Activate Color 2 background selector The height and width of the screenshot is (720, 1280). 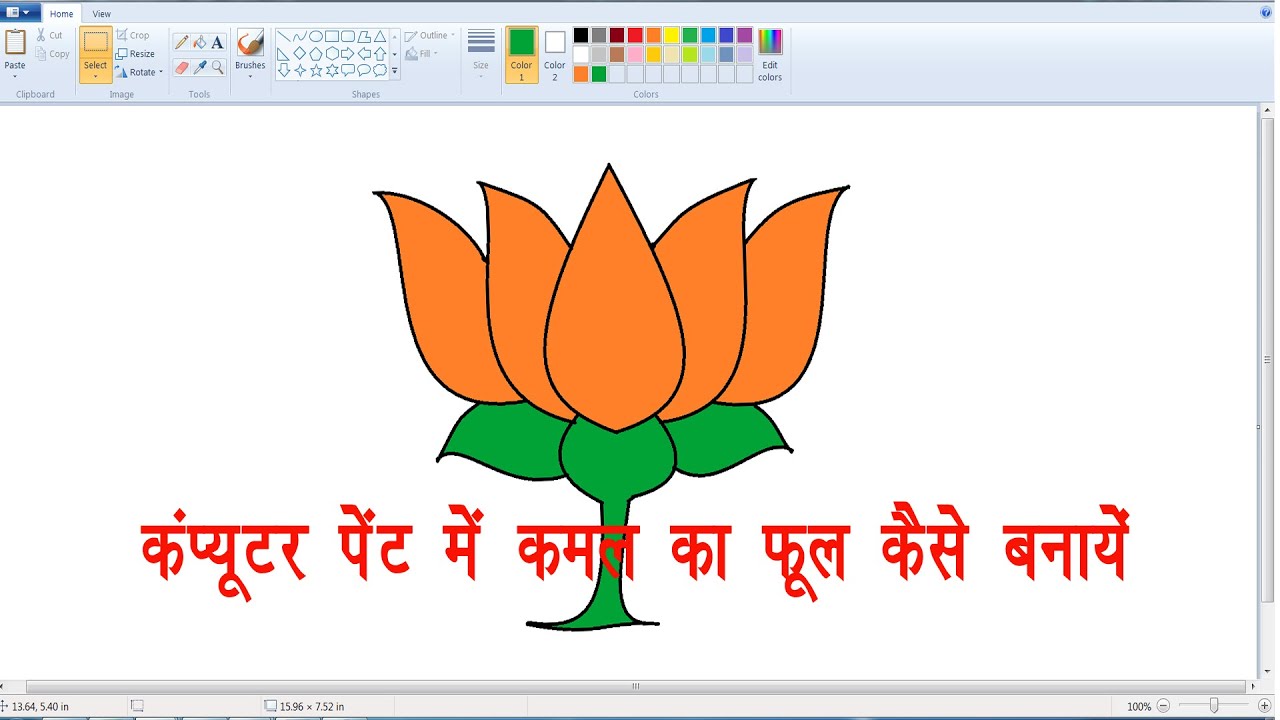click(555, 55)
